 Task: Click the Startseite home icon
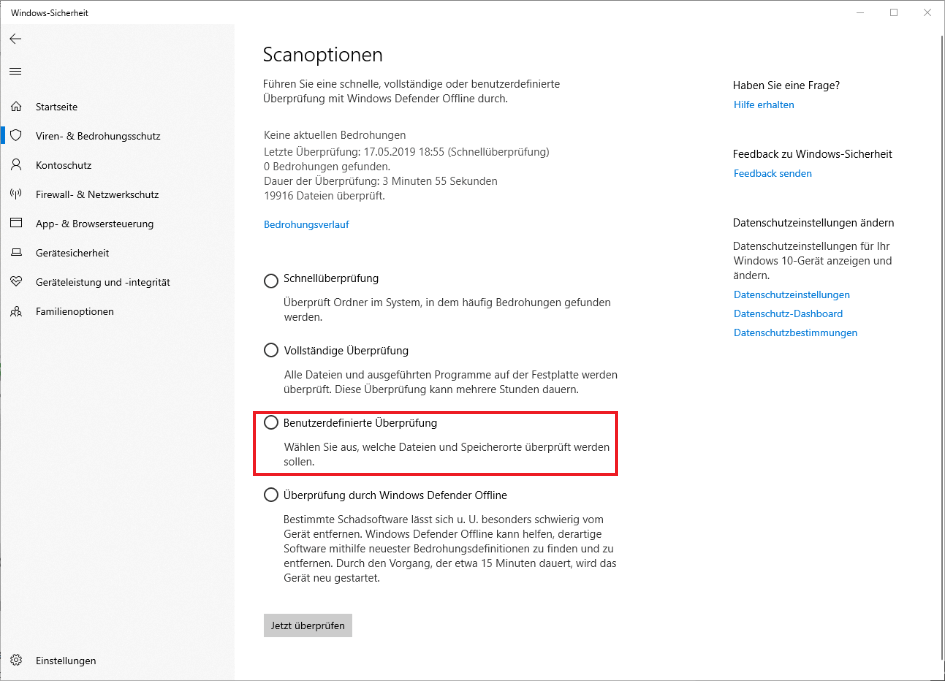point(16,106)
